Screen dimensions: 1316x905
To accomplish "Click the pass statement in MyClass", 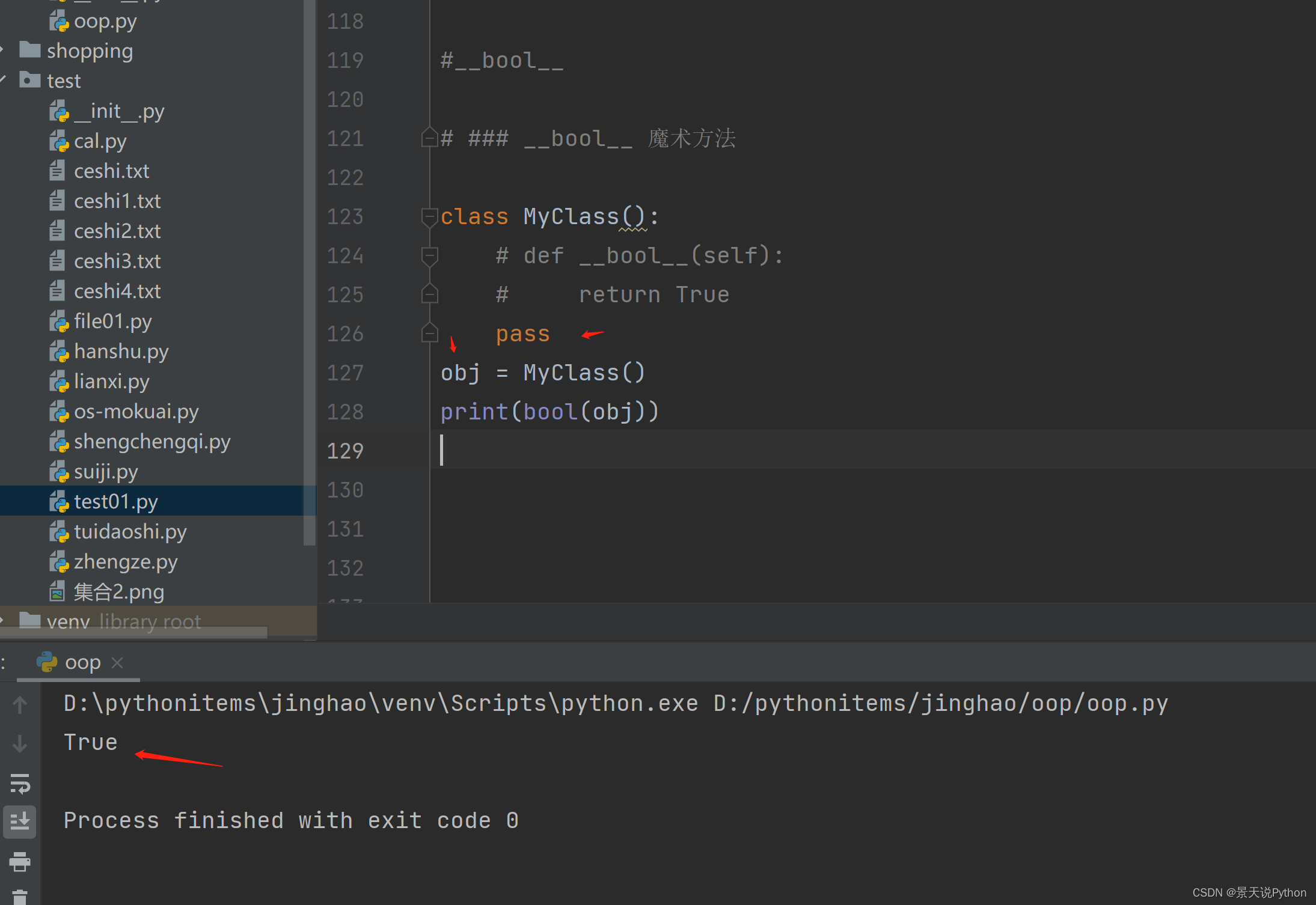I will coord(522,334).
